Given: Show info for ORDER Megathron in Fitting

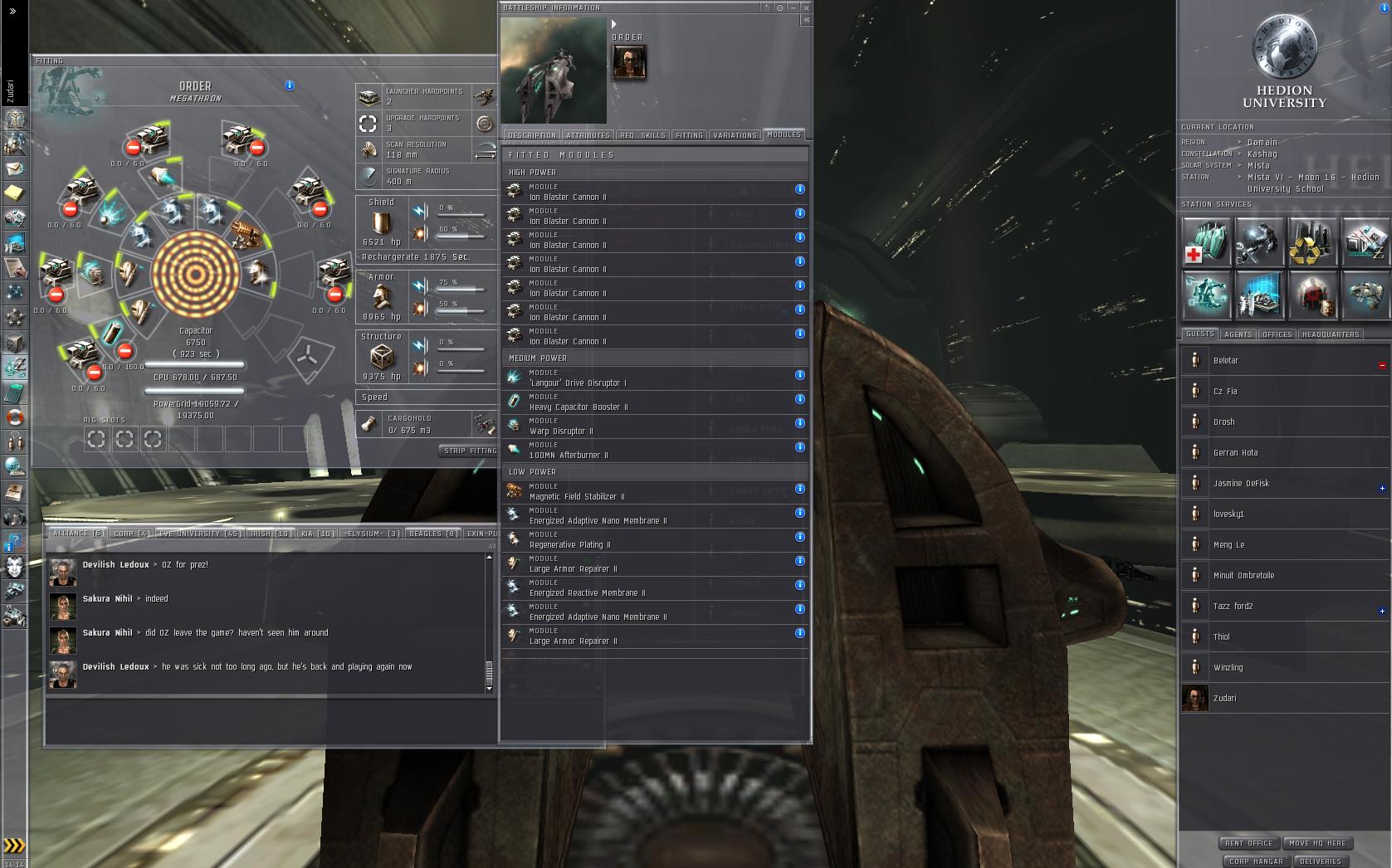Looking at the screenshot, I should [289, 85].
